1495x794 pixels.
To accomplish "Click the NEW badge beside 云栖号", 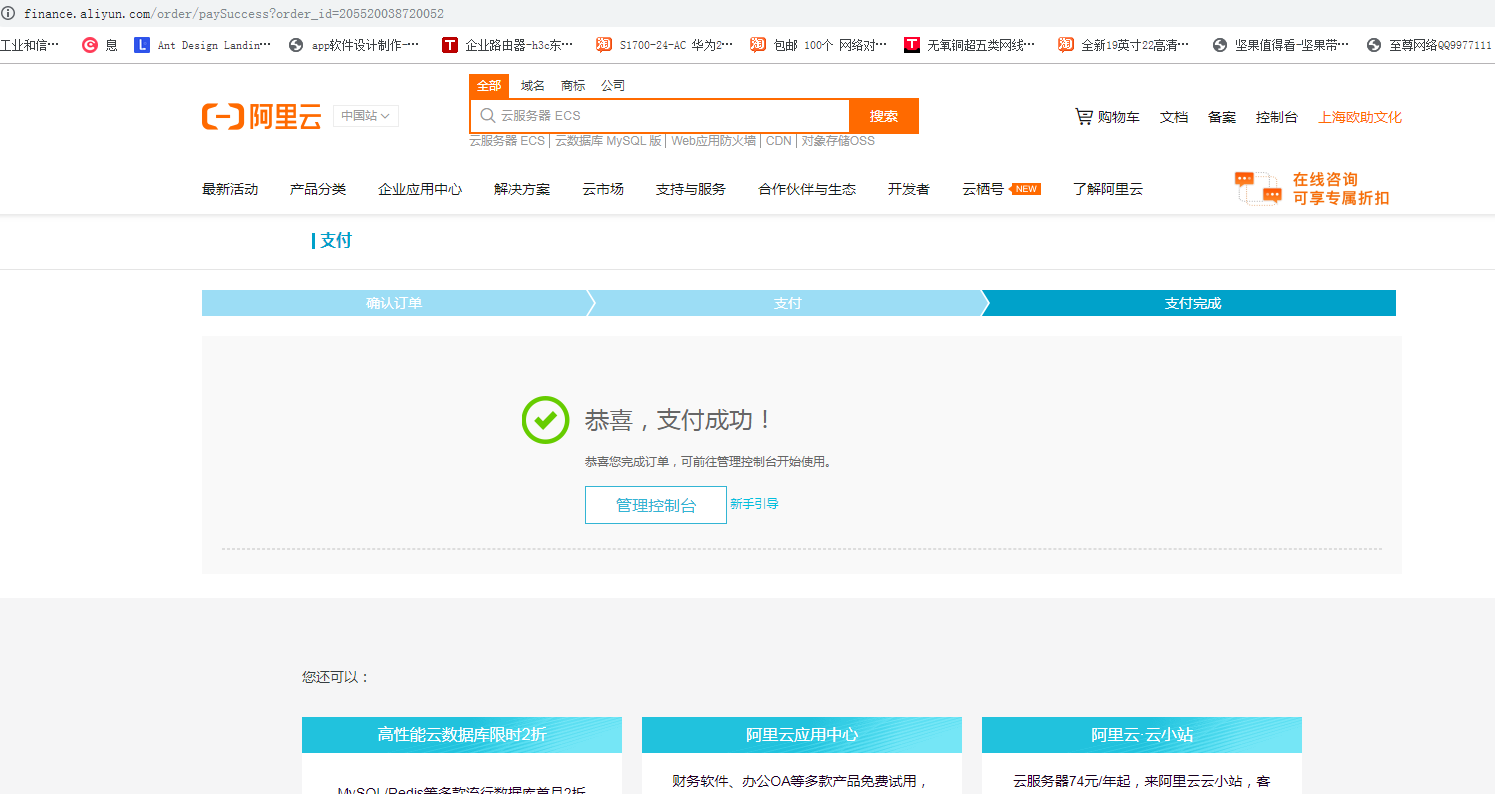I will pos(1026,189).
